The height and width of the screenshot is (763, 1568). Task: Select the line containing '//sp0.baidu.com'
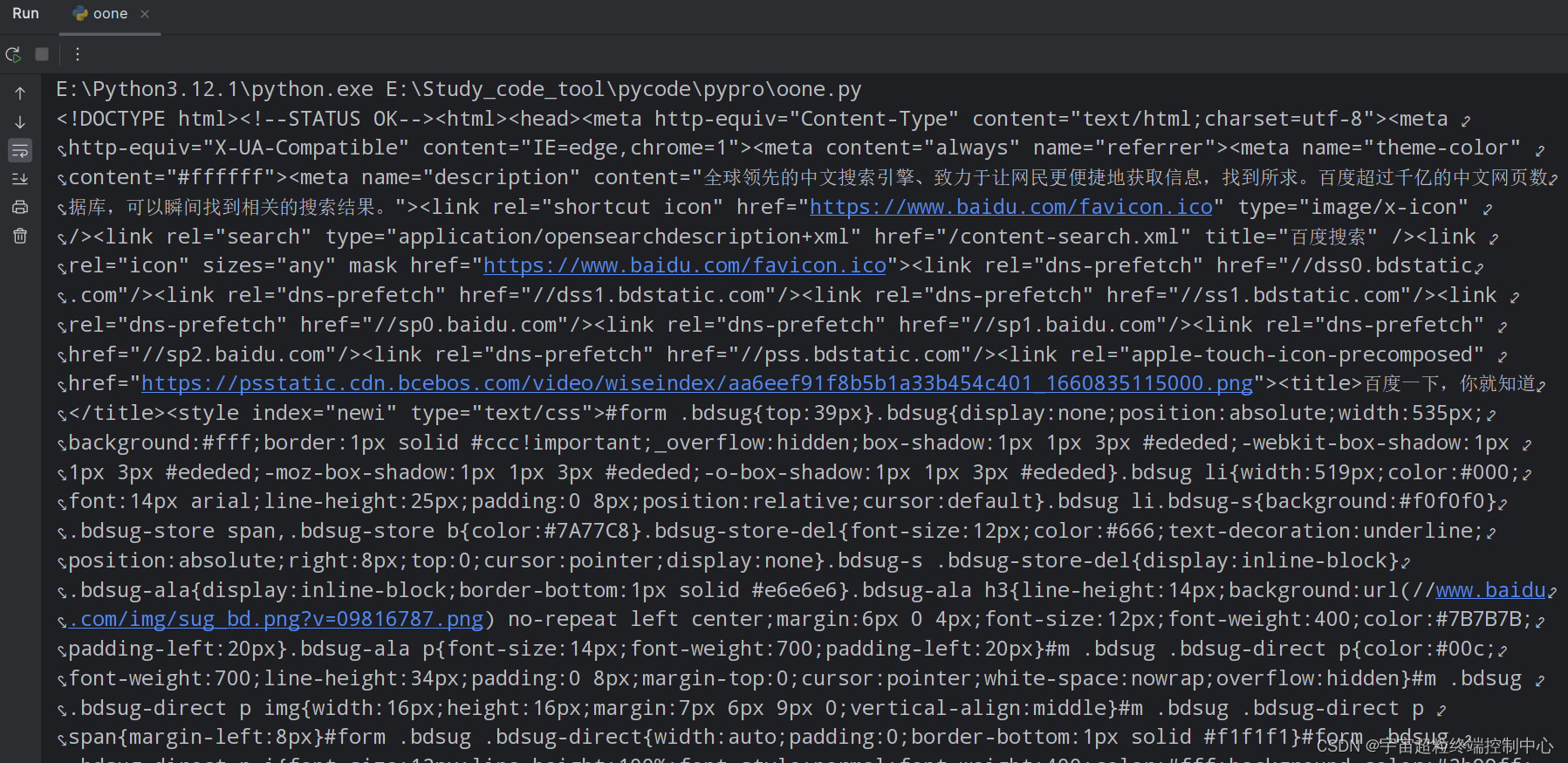click(776, 325)
